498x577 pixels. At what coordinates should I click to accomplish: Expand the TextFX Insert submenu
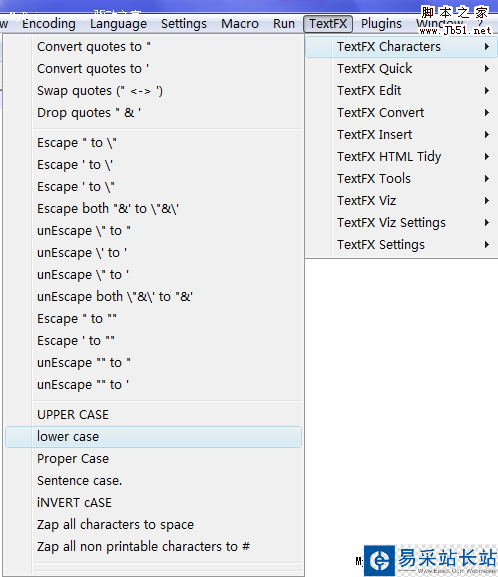[x=401, y=135]
